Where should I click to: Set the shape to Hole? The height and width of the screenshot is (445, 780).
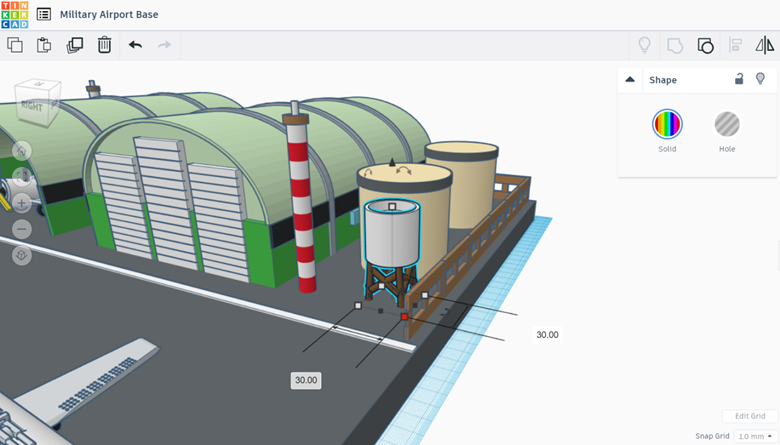727,124
